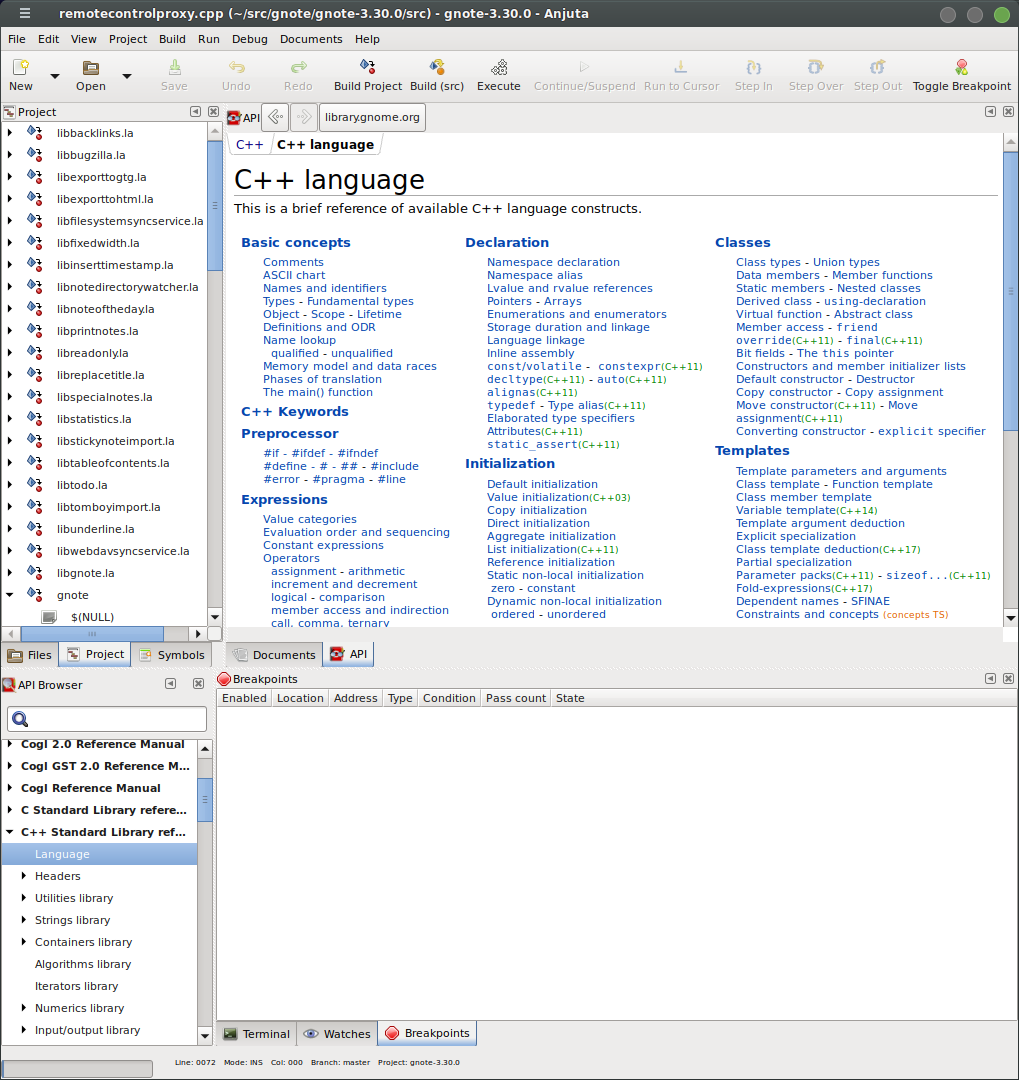Go back in the API browser history
Image resolution: width=1019 pixels, height=1080 pixels.
pyautogui.click(x=276, y=117)
